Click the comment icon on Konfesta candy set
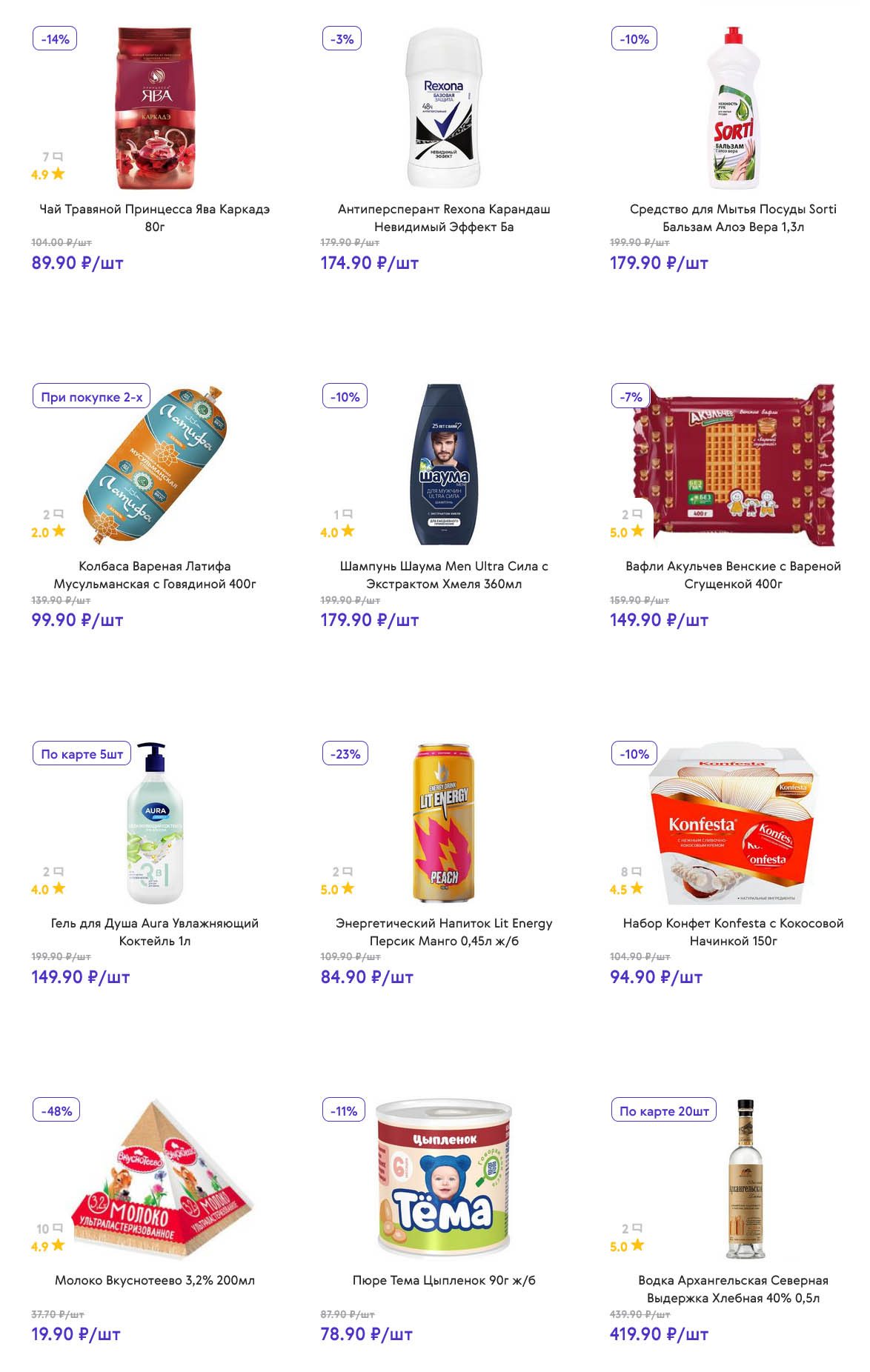 (x=637, y=871)
